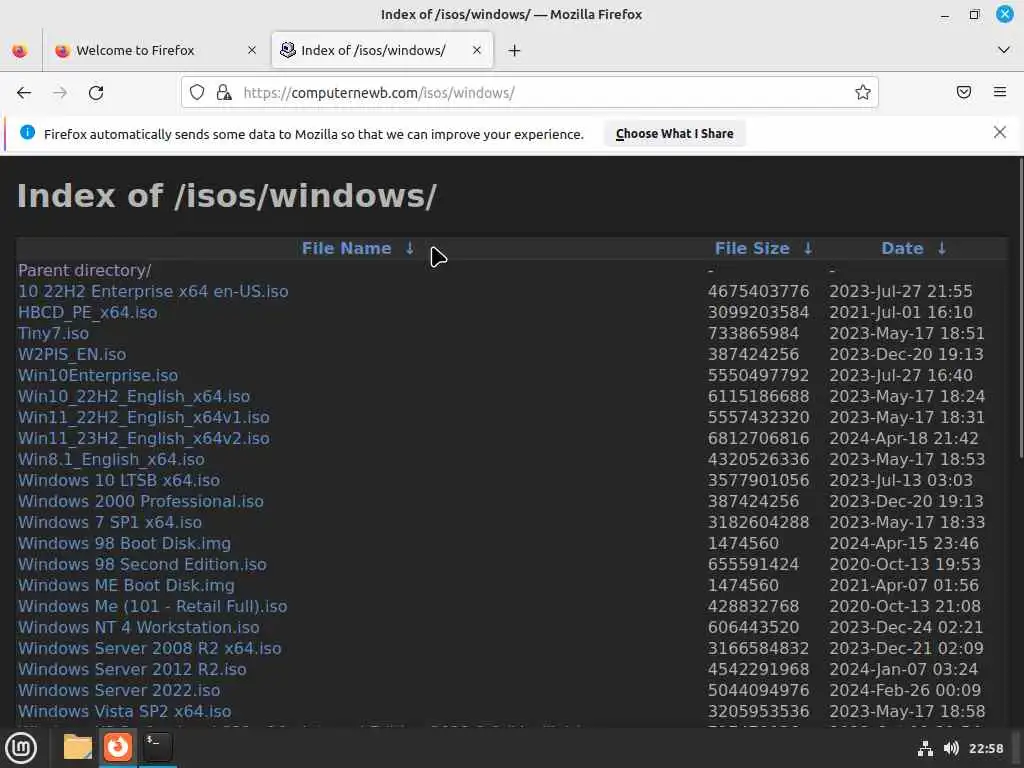Screen dimensions: 1024x768
Task: Save page to Pocket
Action: 964,92
